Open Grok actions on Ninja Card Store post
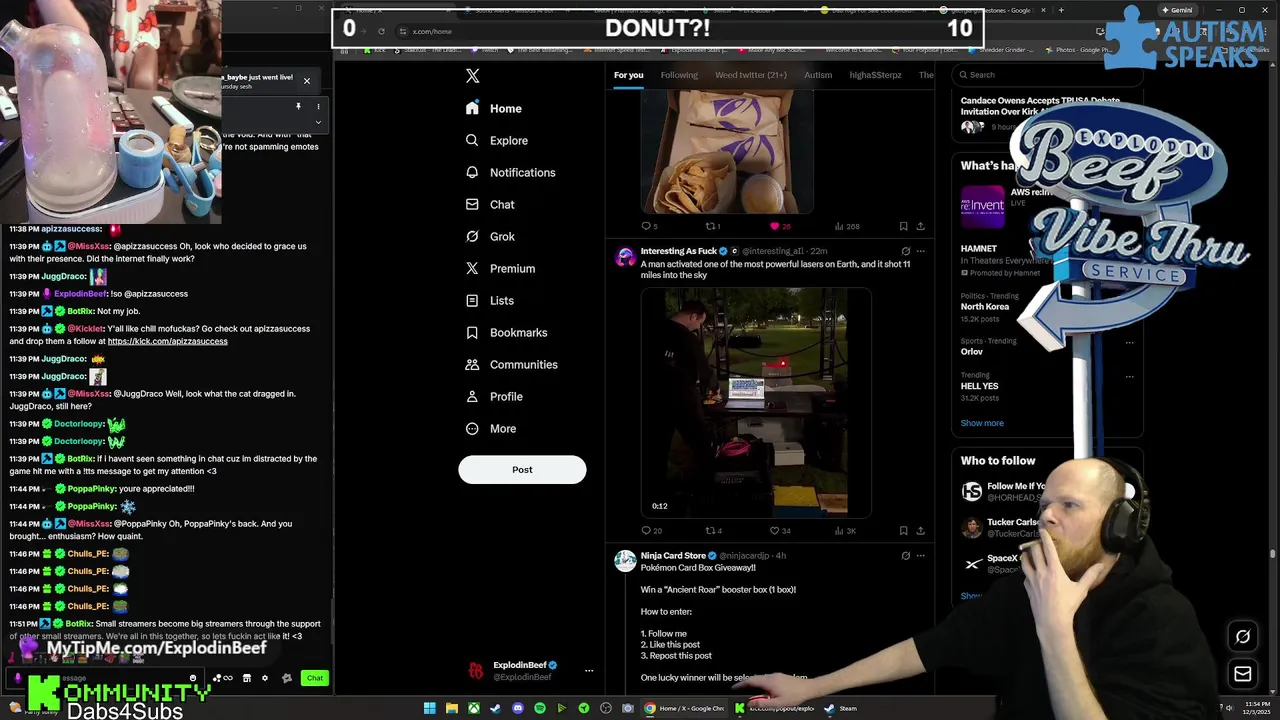 point(905,556)
